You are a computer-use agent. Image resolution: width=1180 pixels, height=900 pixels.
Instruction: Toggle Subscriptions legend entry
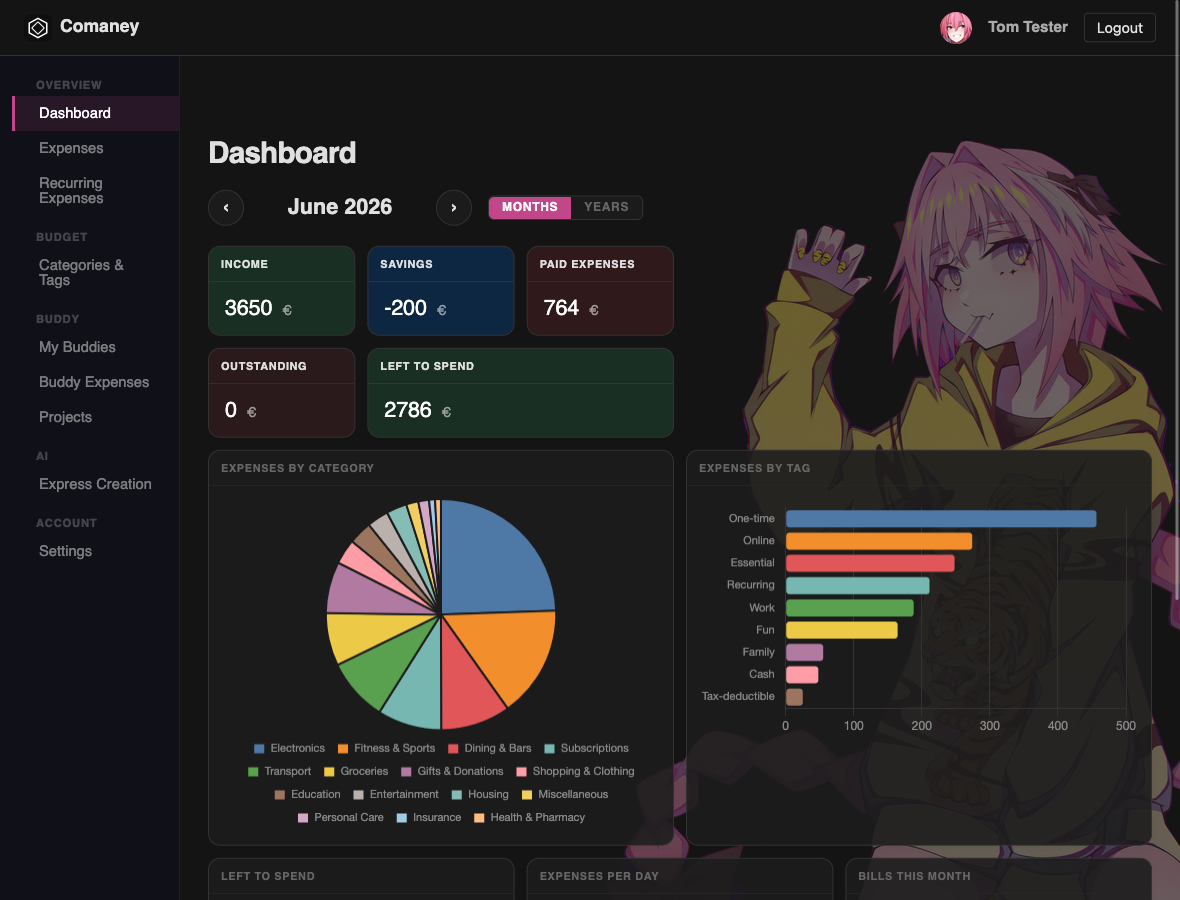click(x=586, y=748)
